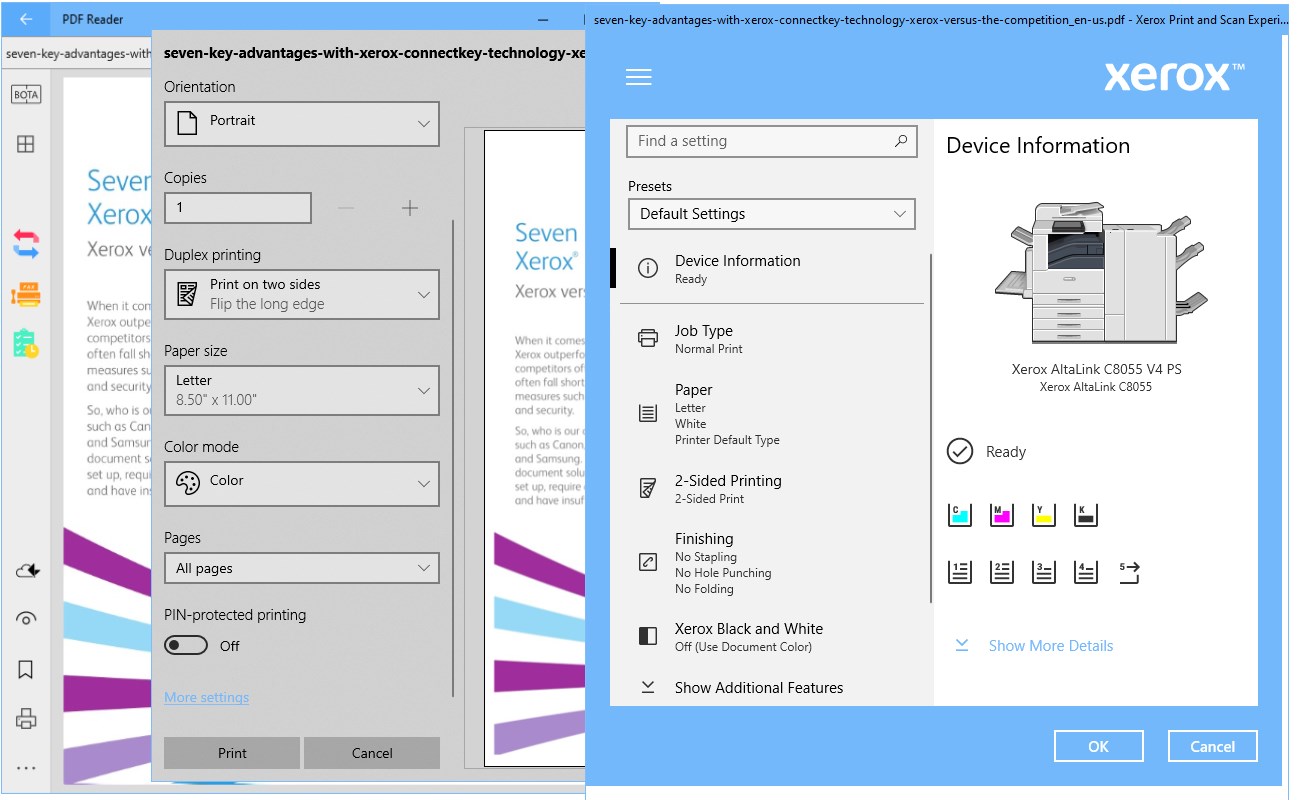
Task: Increase copies with the plus button
Action: point(410,208)
